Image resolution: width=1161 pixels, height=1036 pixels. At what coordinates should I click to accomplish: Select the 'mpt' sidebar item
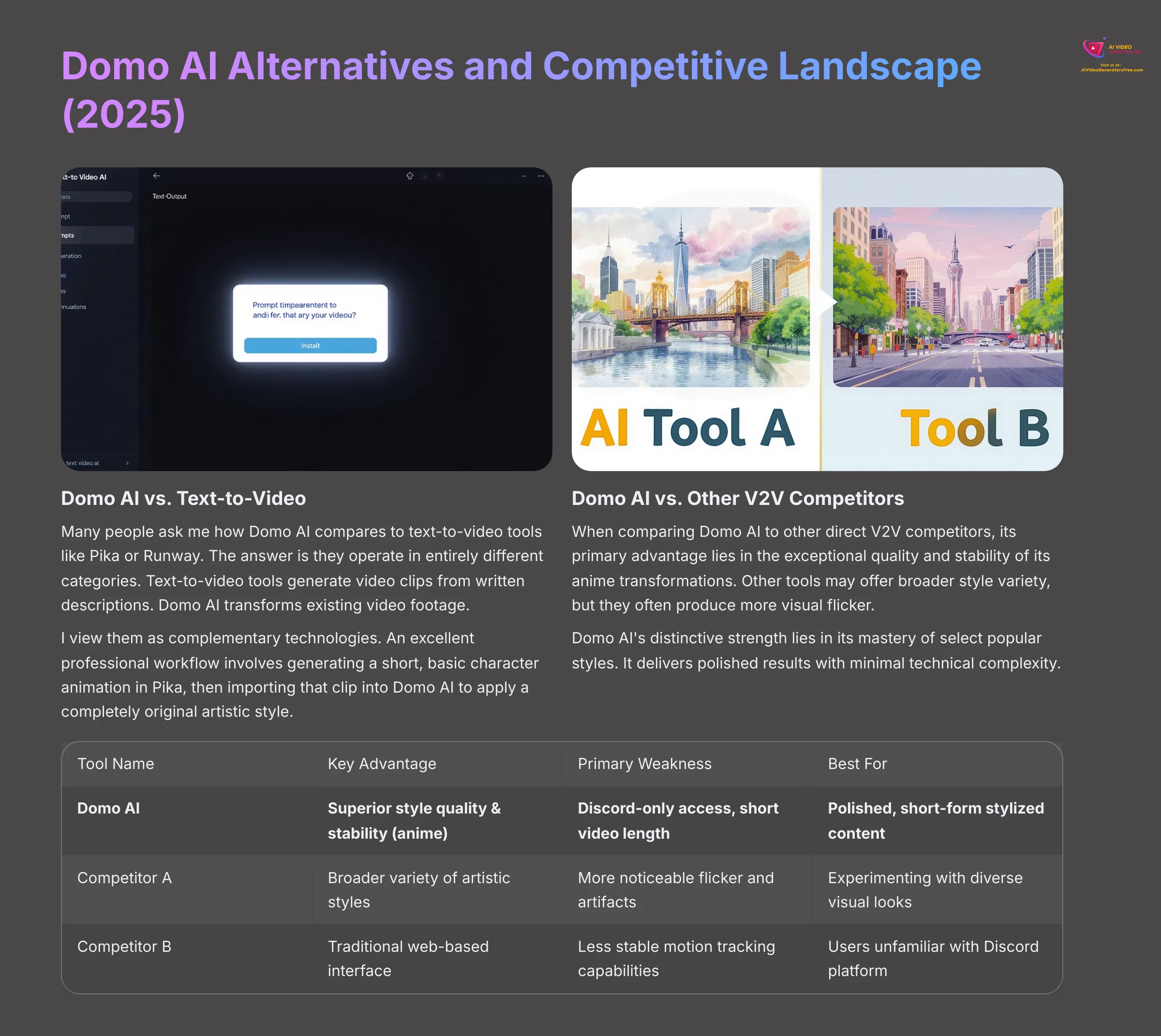coord(66,216)
